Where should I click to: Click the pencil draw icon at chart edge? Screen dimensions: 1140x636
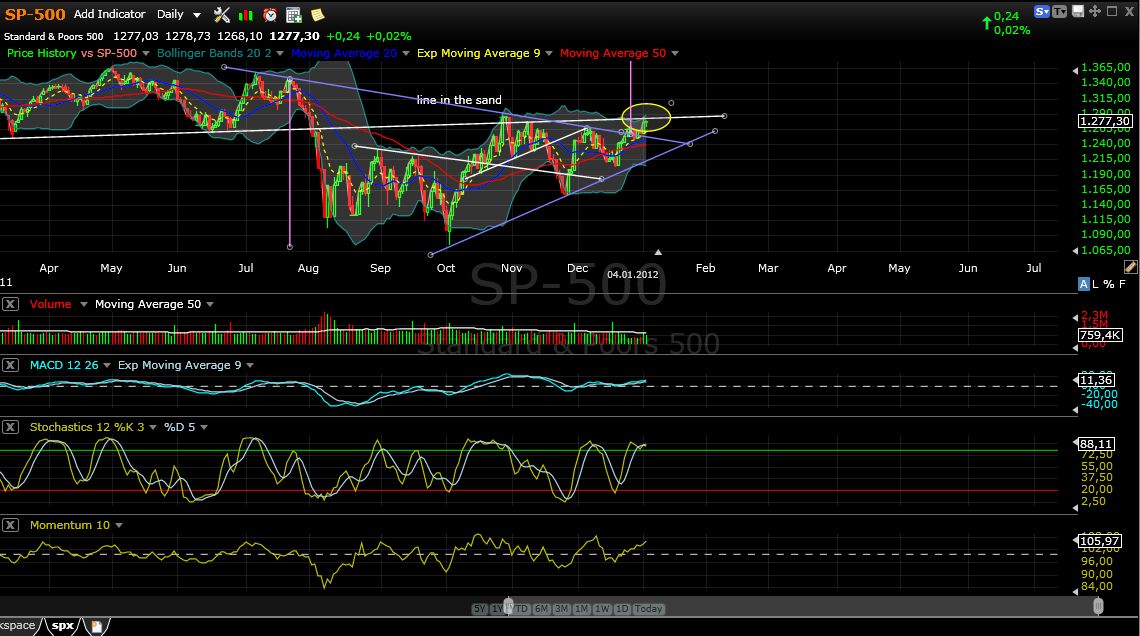pos(1130,268)
